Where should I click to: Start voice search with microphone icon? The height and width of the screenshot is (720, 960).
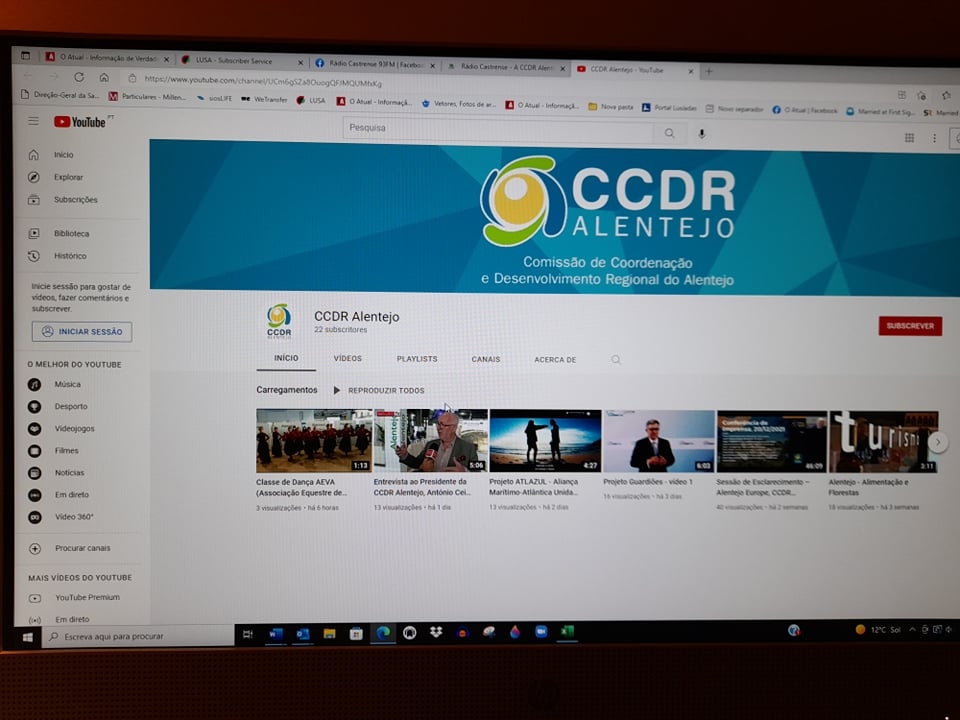click(x=702, y=133)
